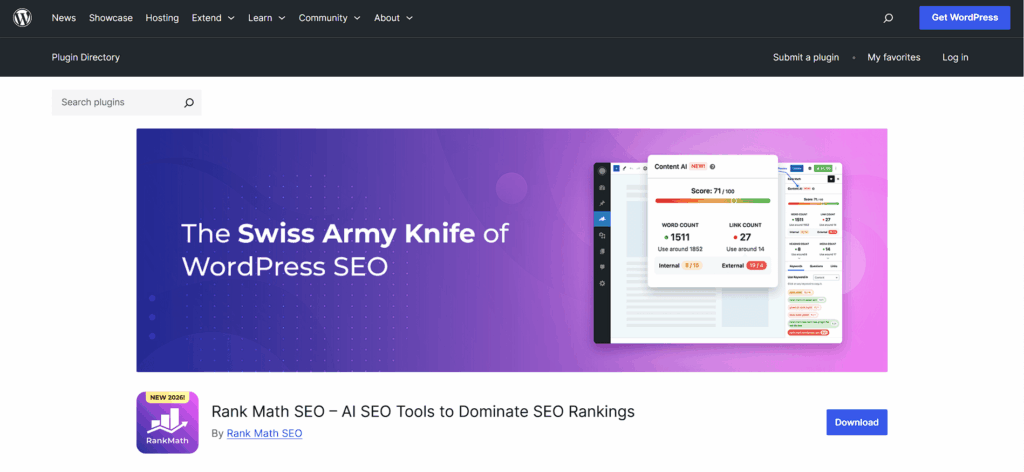Go to the Showcase page
Image resolution: width=1024 pixels, height=472 pixels.
110,18
